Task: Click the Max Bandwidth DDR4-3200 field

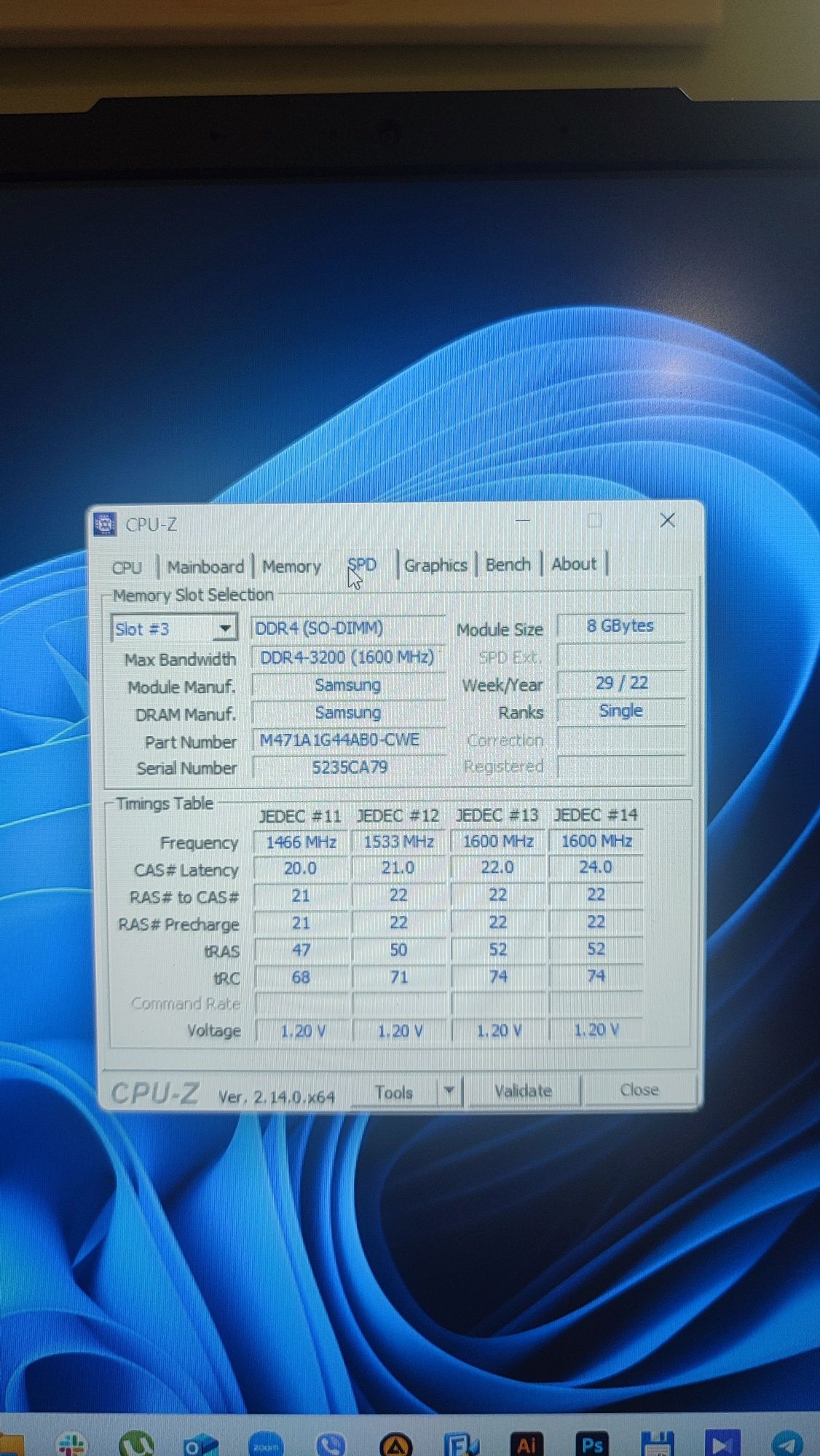Action: coord(347,657)
